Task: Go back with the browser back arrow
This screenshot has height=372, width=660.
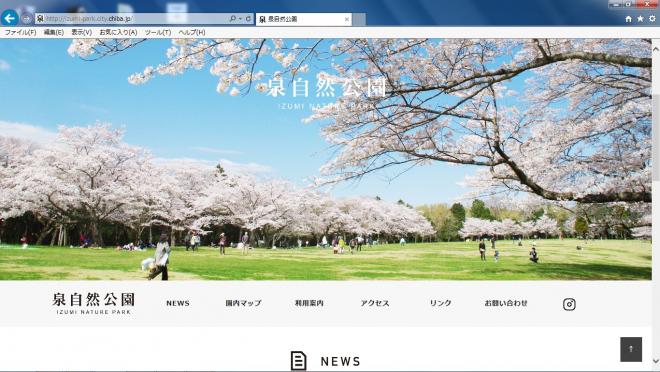Action: tap(9, 18)
